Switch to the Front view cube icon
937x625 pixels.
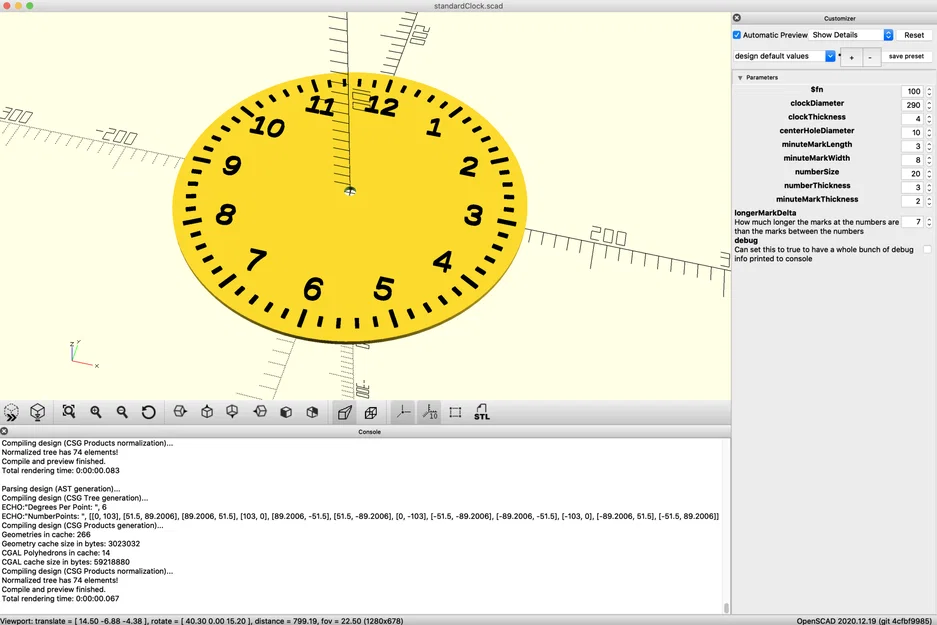(x=286, y=412)
